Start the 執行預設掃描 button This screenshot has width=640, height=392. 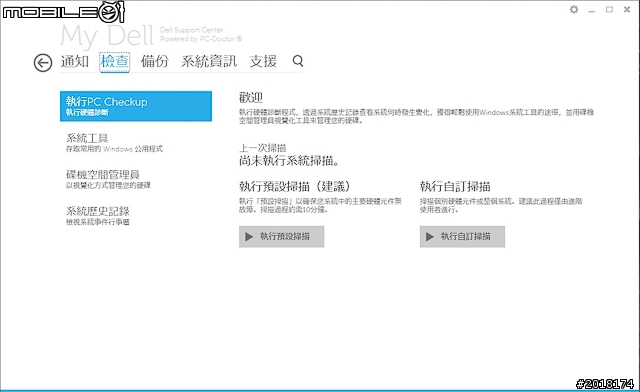tap(282, 236)
